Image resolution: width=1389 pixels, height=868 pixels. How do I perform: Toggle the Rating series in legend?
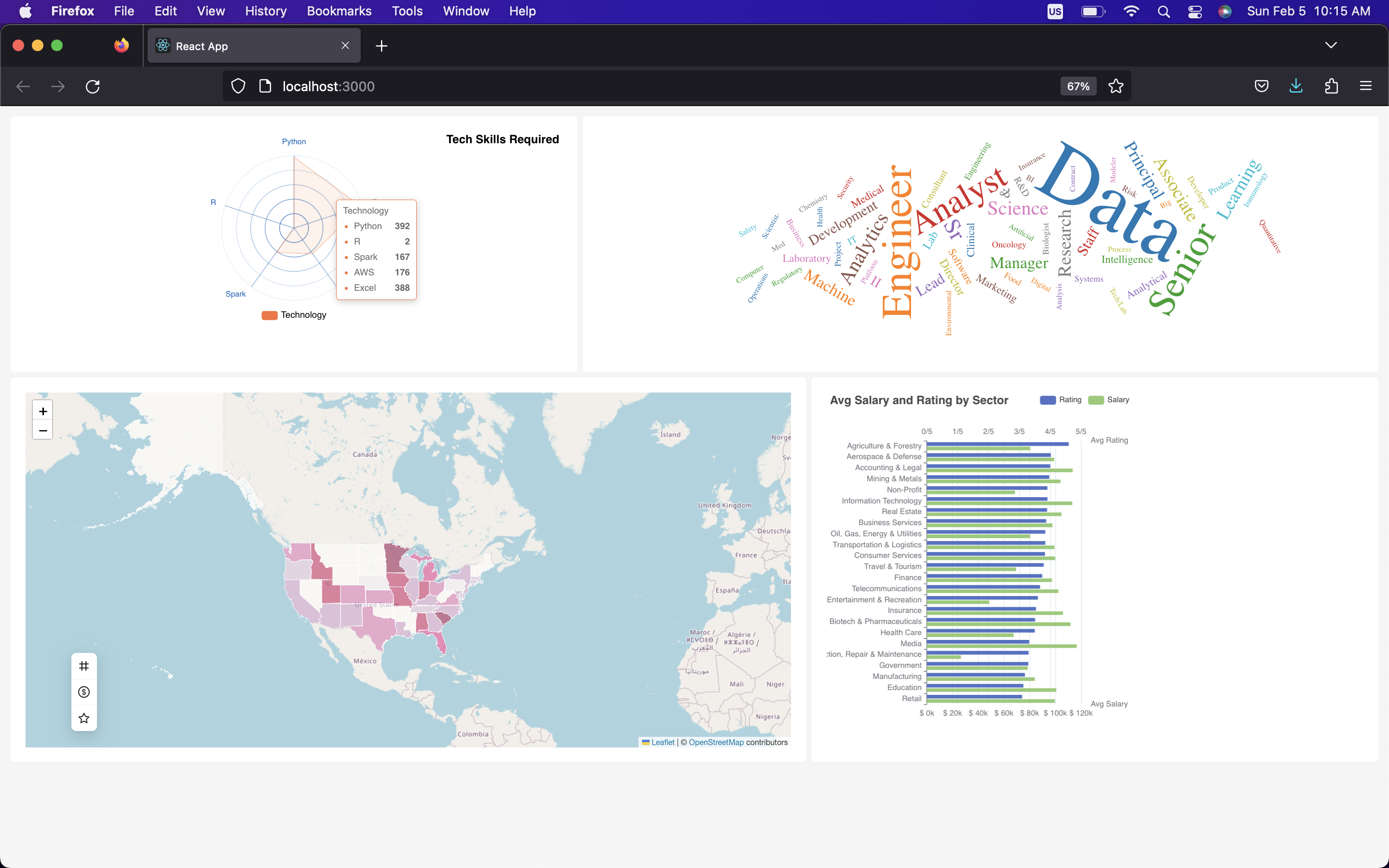click(x=1060, y=400)
